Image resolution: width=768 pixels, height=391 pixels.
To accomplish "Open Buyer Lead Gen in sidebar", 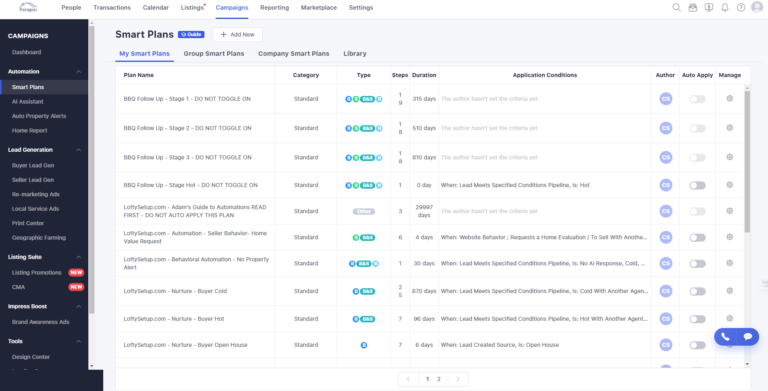I will [x=33, y=166].
